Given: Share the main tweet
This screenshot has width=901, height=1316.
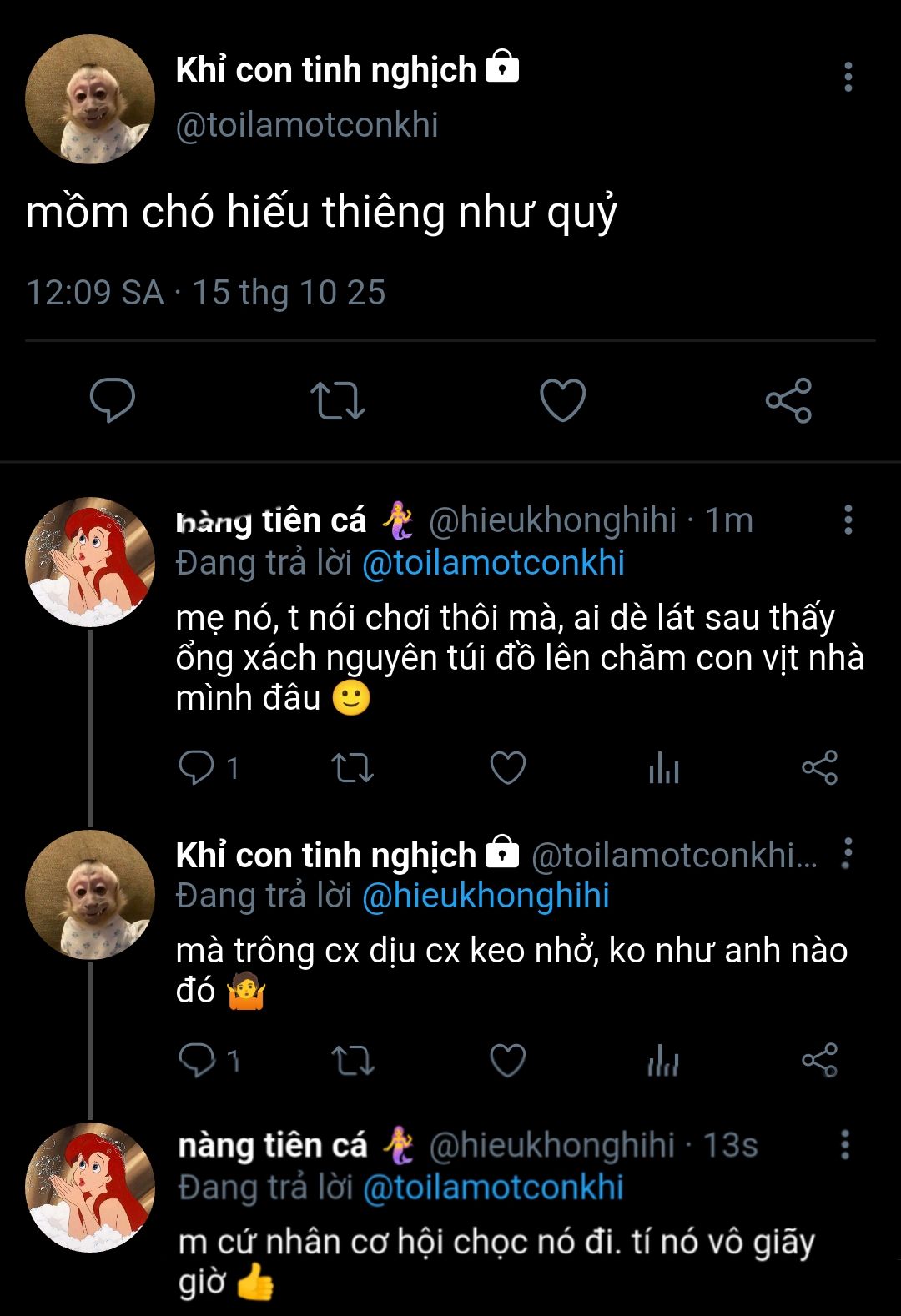Looking at the screenshot, I should tap(788, 400).
